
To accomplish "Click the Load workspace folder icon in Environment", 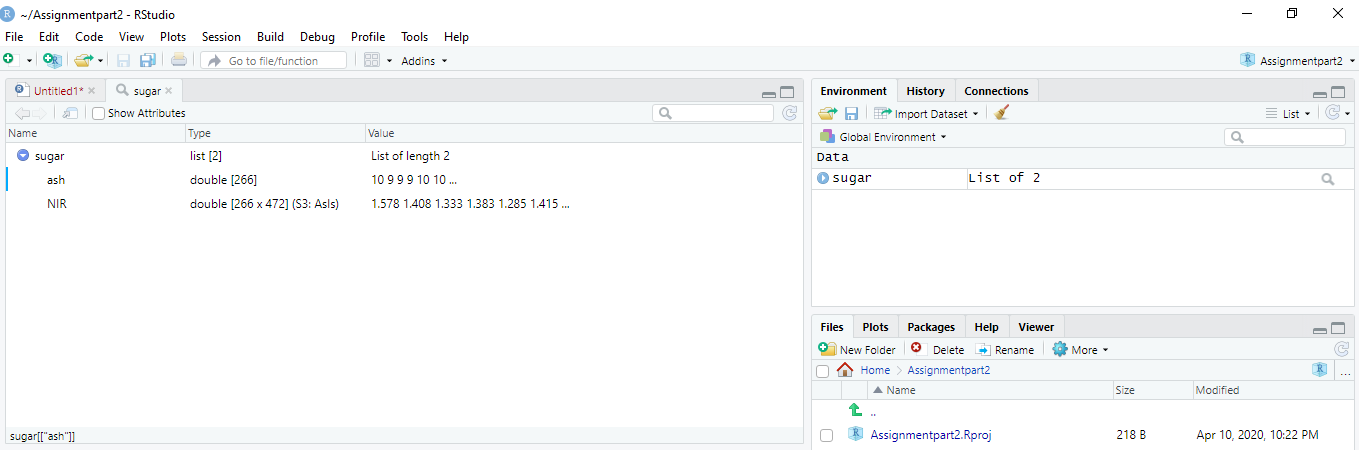I will click(x=828, y=113).
